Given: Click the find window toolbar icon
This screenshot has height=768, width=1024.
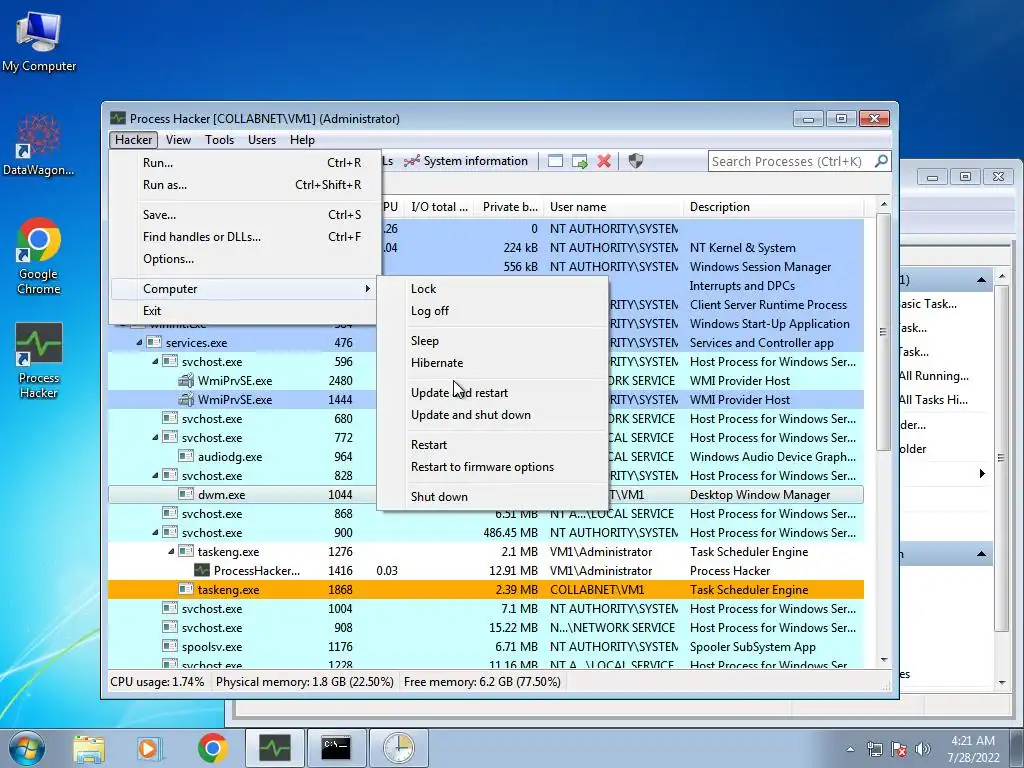Looking at the screenshot, I should 555,161.
